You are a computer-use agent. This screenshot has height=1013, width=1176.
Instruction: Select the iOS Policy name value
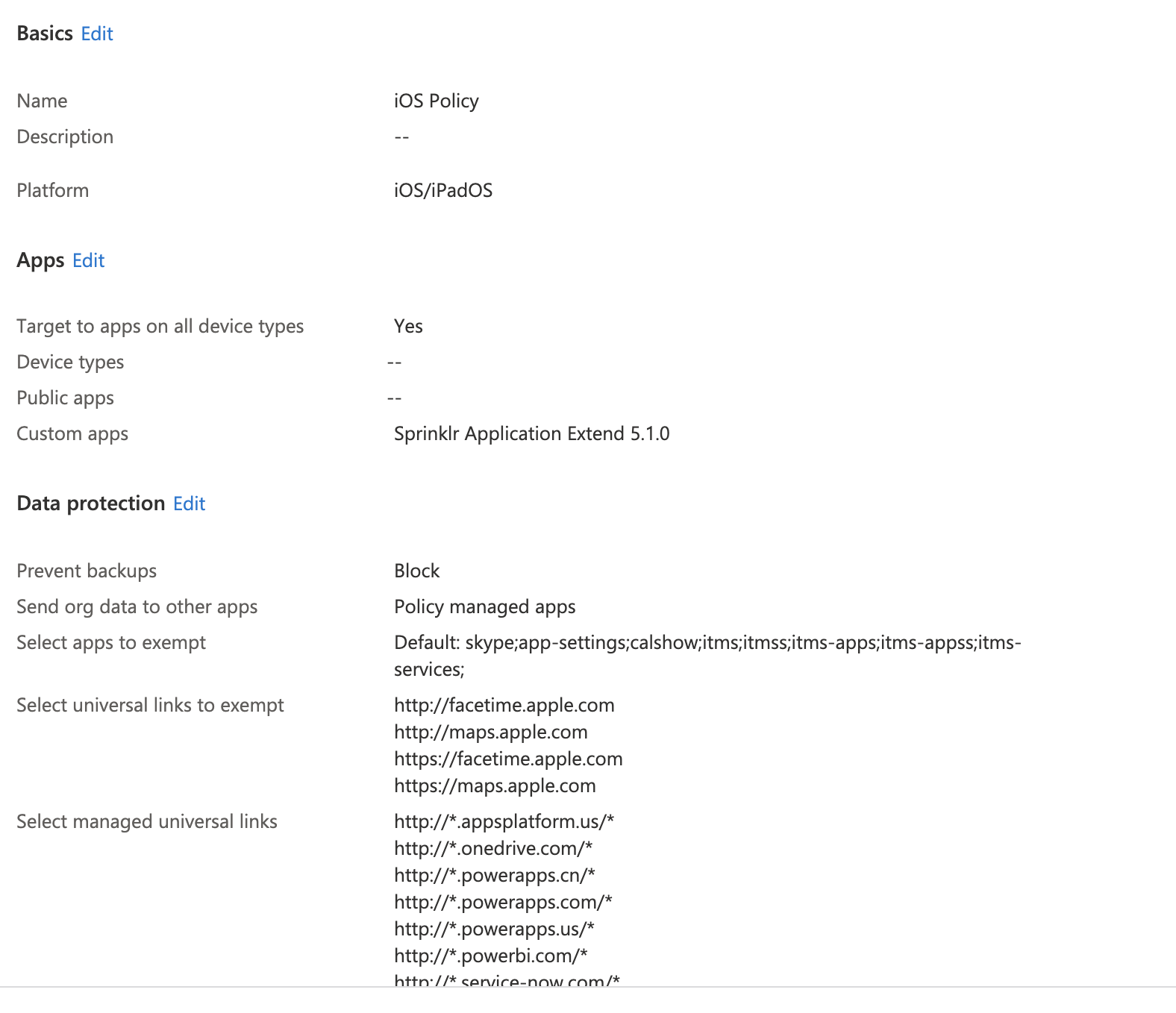coord(436,101)
